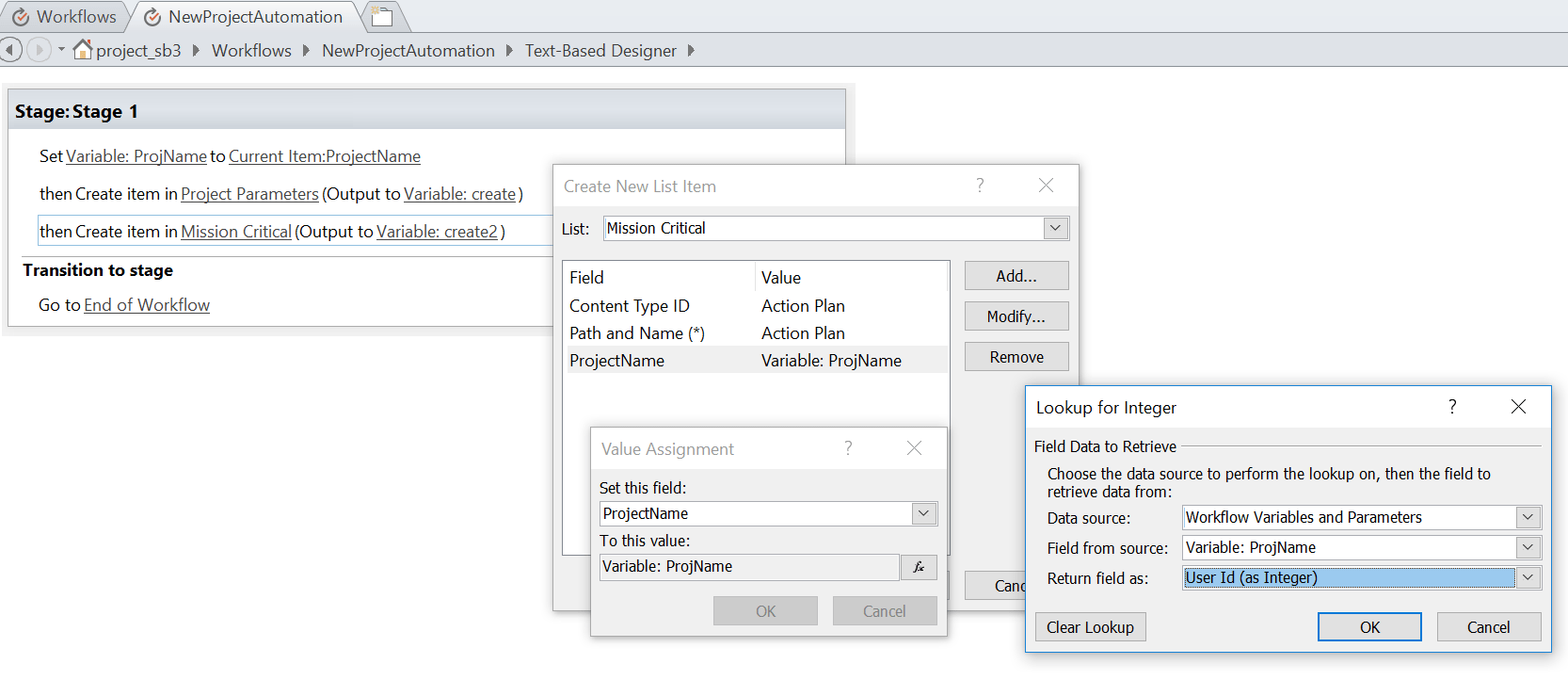Image resolution: width=1568 pixels, height=680 pixels.
Task: Click help icon in Create New List Item dialog
Action: click(x=980, y=186)
